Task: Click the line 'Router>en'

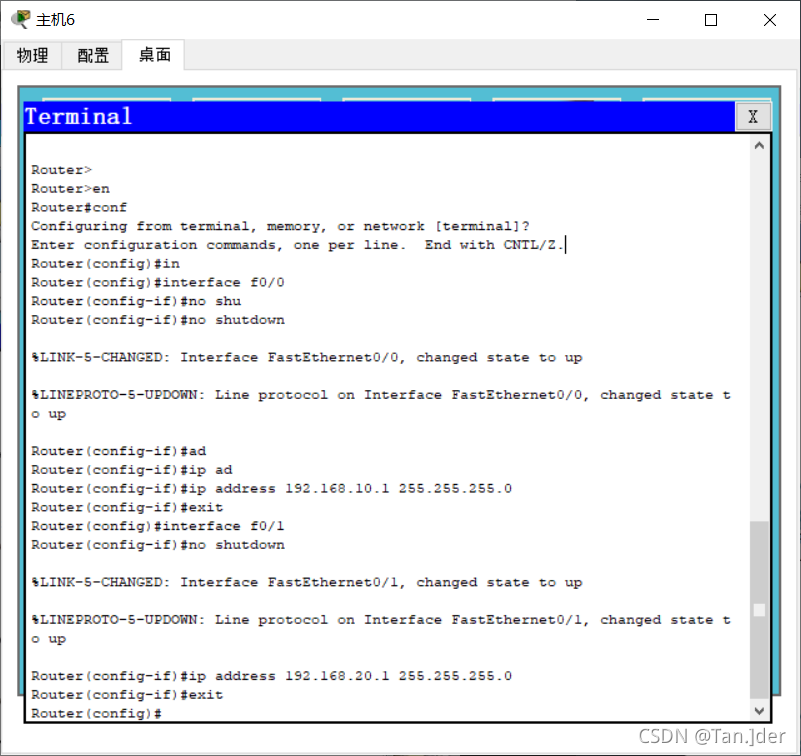Action: [x=70, y=188]
